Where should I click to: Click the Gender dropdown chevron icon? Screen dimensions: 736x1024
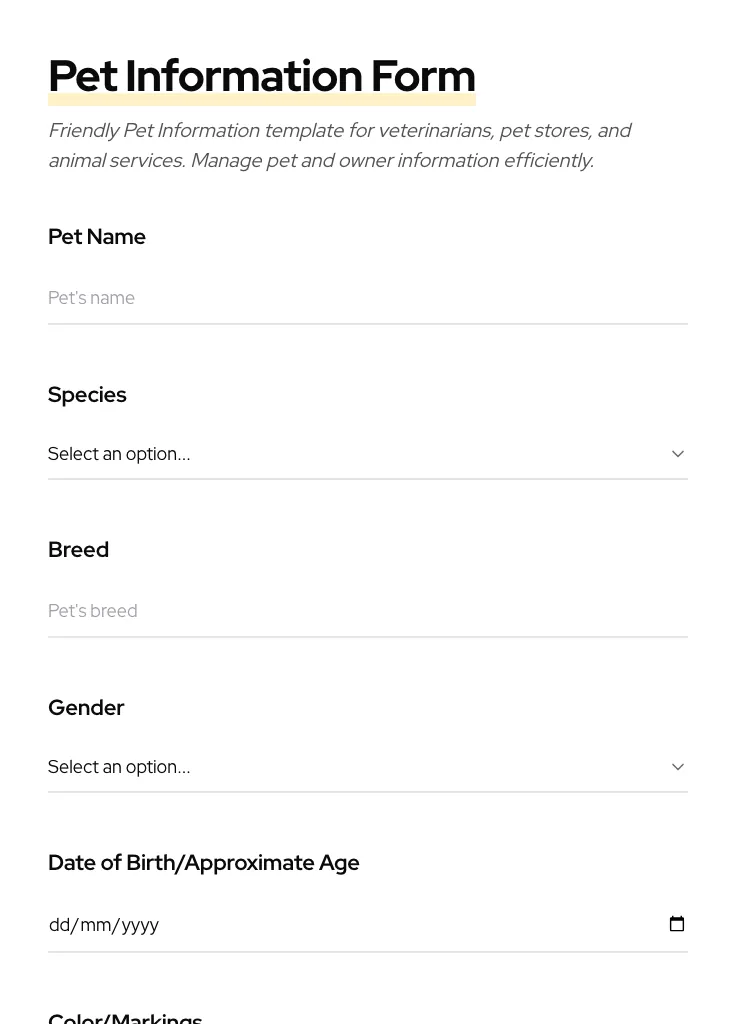(678, 767)
